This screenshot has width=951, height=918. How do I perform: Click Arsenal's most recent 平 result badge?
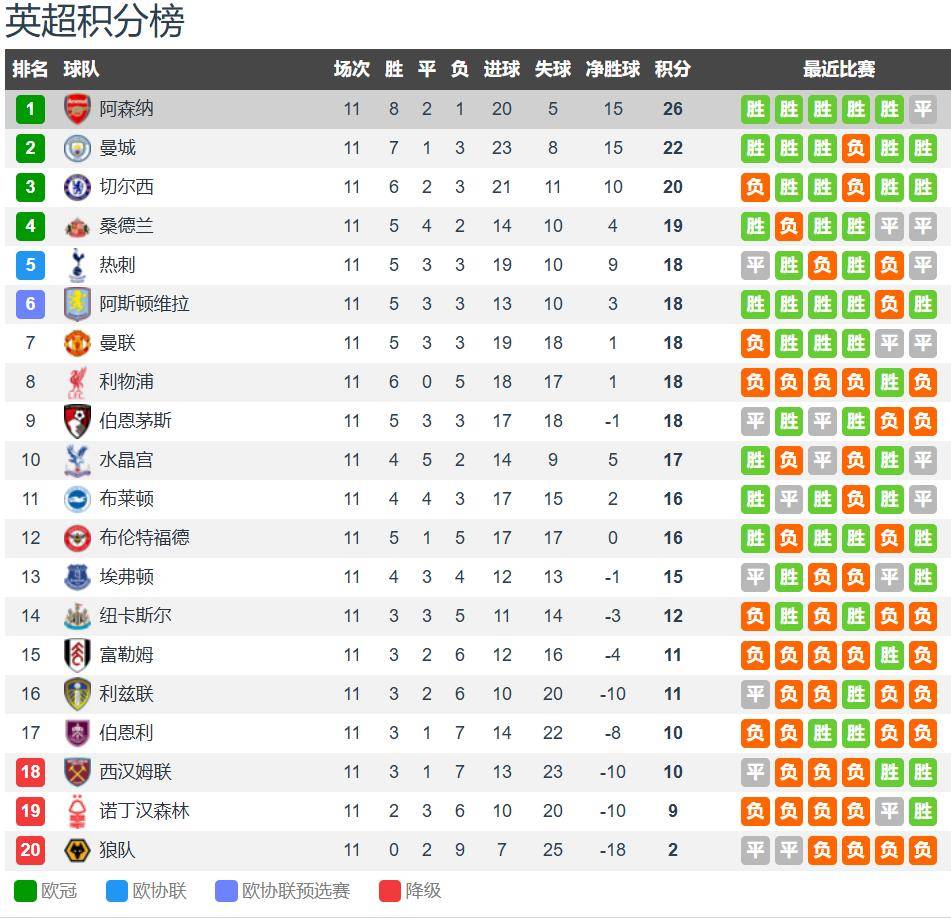[922, 109]
